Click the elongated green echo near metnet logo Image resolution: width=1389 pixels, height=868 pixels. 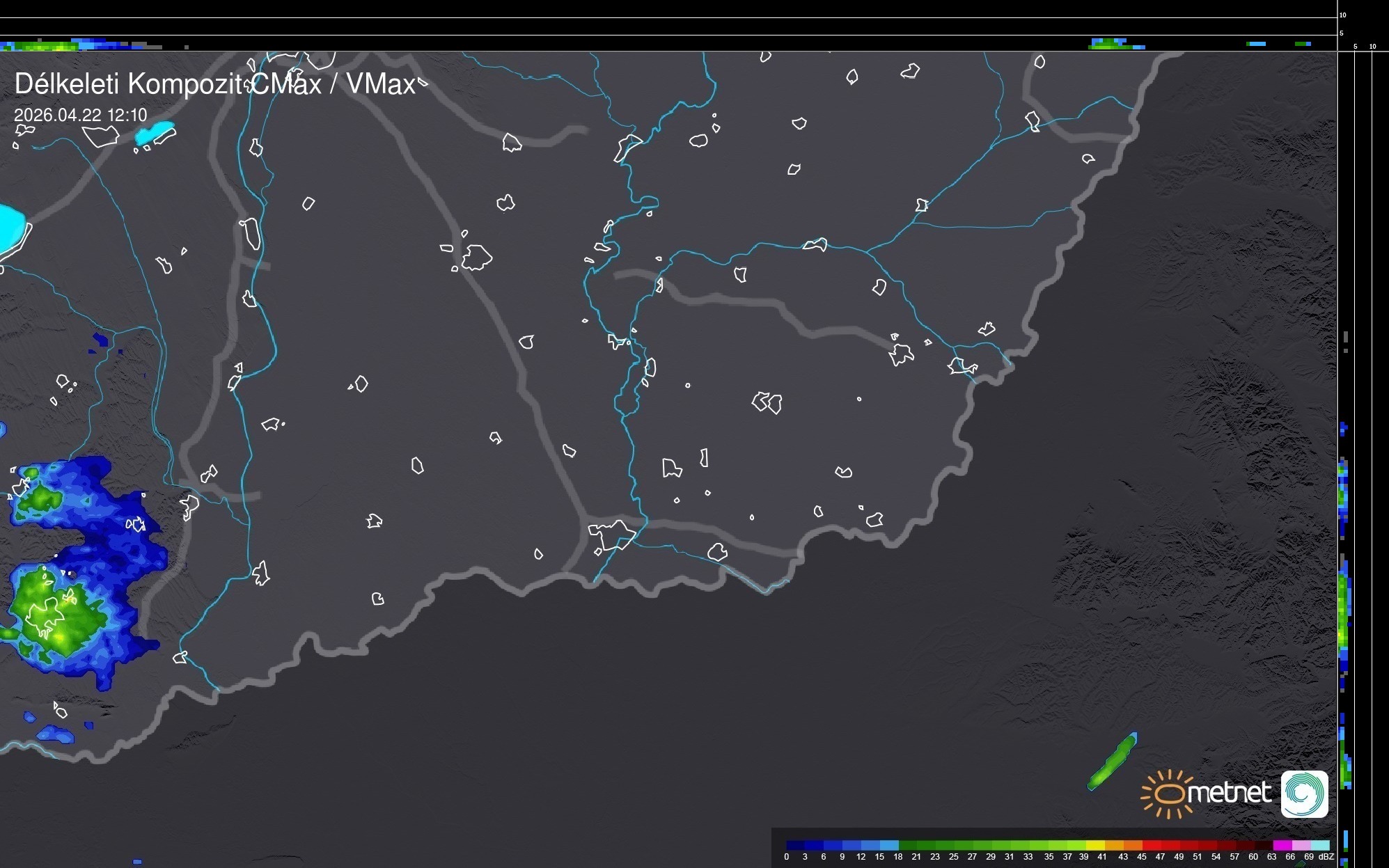1113,762
